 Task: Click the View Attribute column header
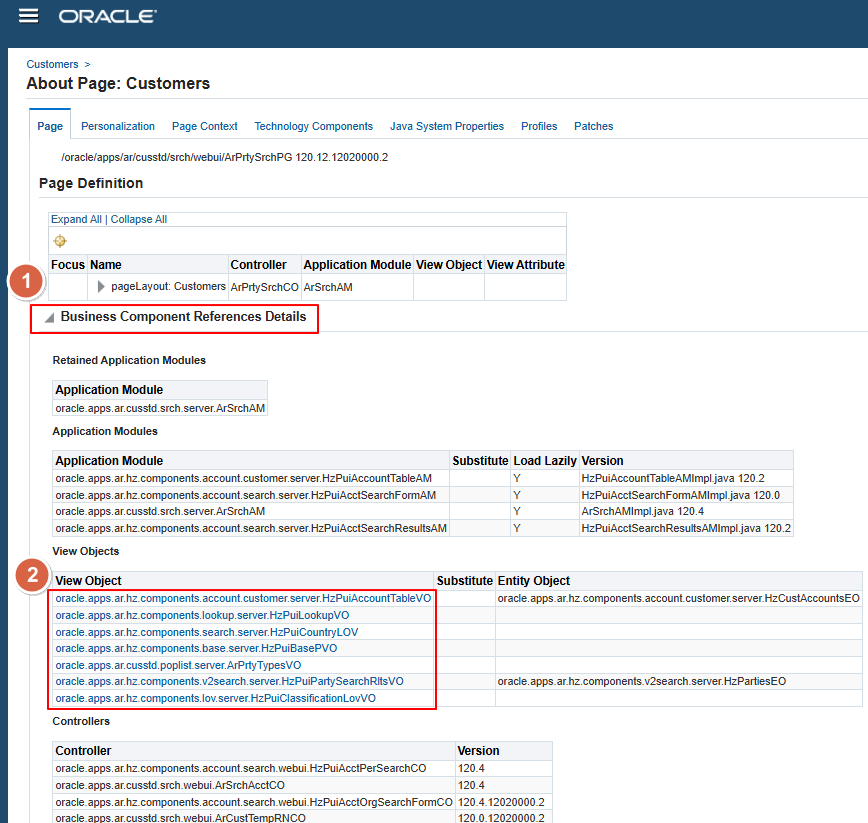525,265
